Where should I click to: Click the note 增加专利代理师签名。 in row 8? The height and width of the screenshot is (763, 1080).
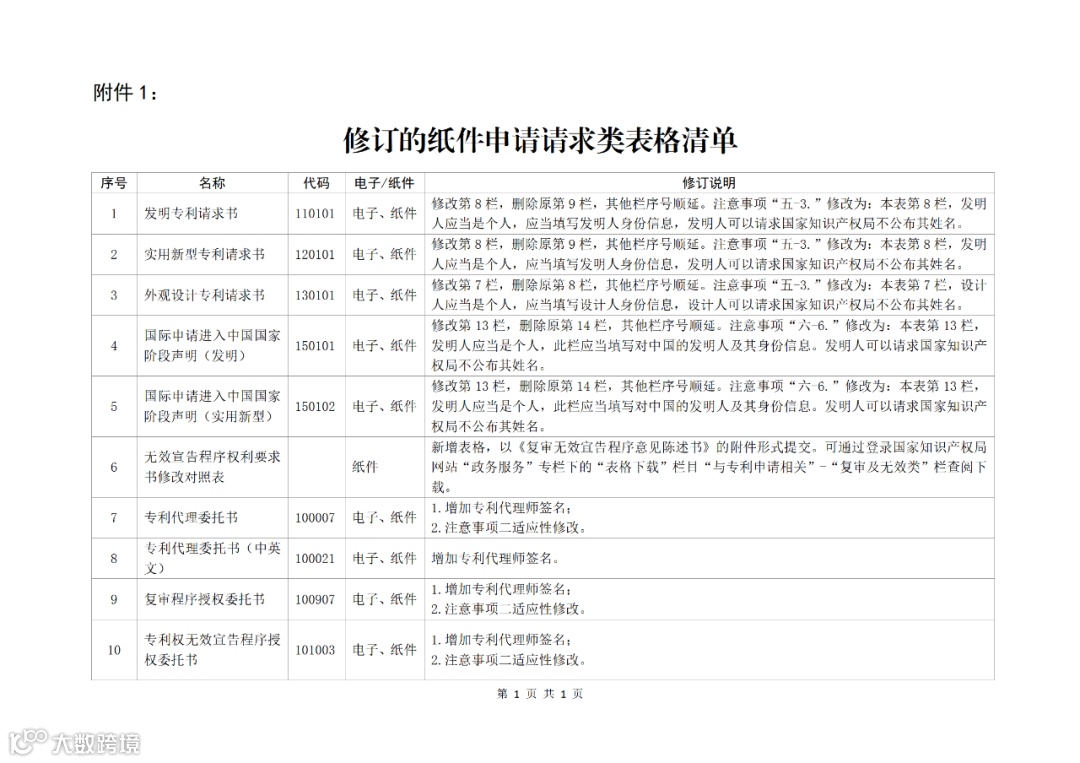[x=496, y=558]
